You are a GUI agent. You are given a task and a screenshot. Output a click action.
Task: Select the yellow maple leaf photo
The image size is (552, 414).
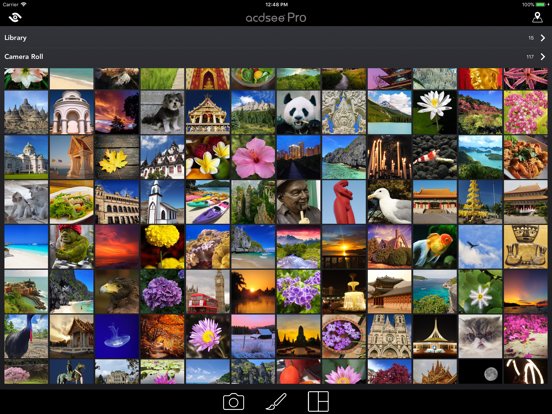coord(117,157)
